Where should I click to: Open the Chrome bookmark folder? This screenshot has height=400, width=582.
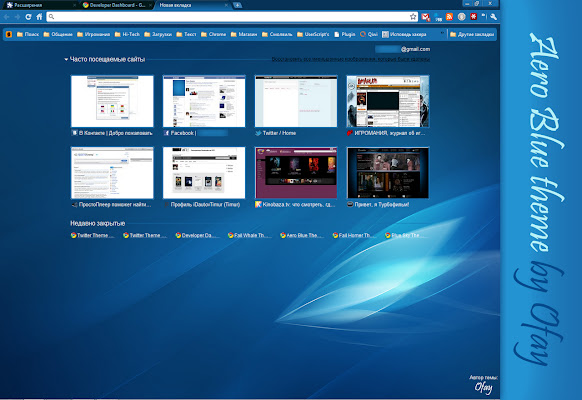tap(213, 35)
